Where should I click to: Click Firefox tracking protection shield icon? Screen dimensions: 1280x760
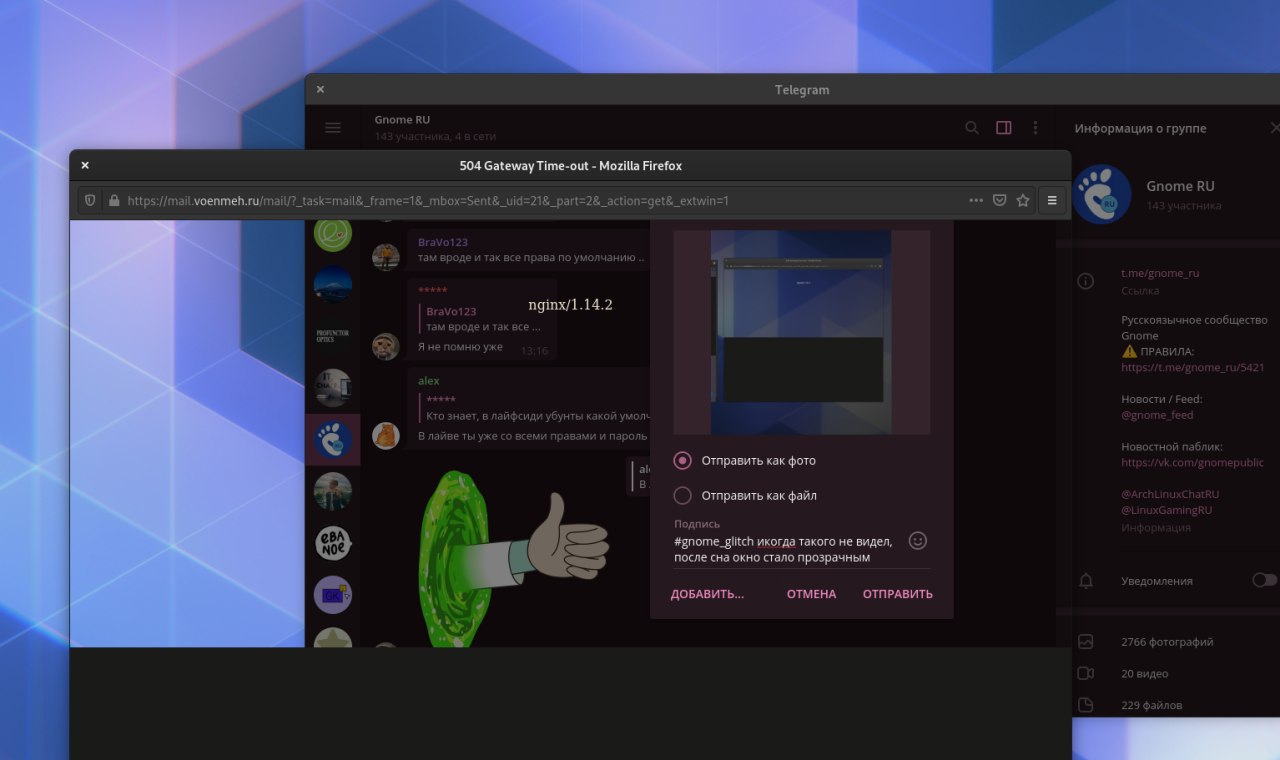90,200
